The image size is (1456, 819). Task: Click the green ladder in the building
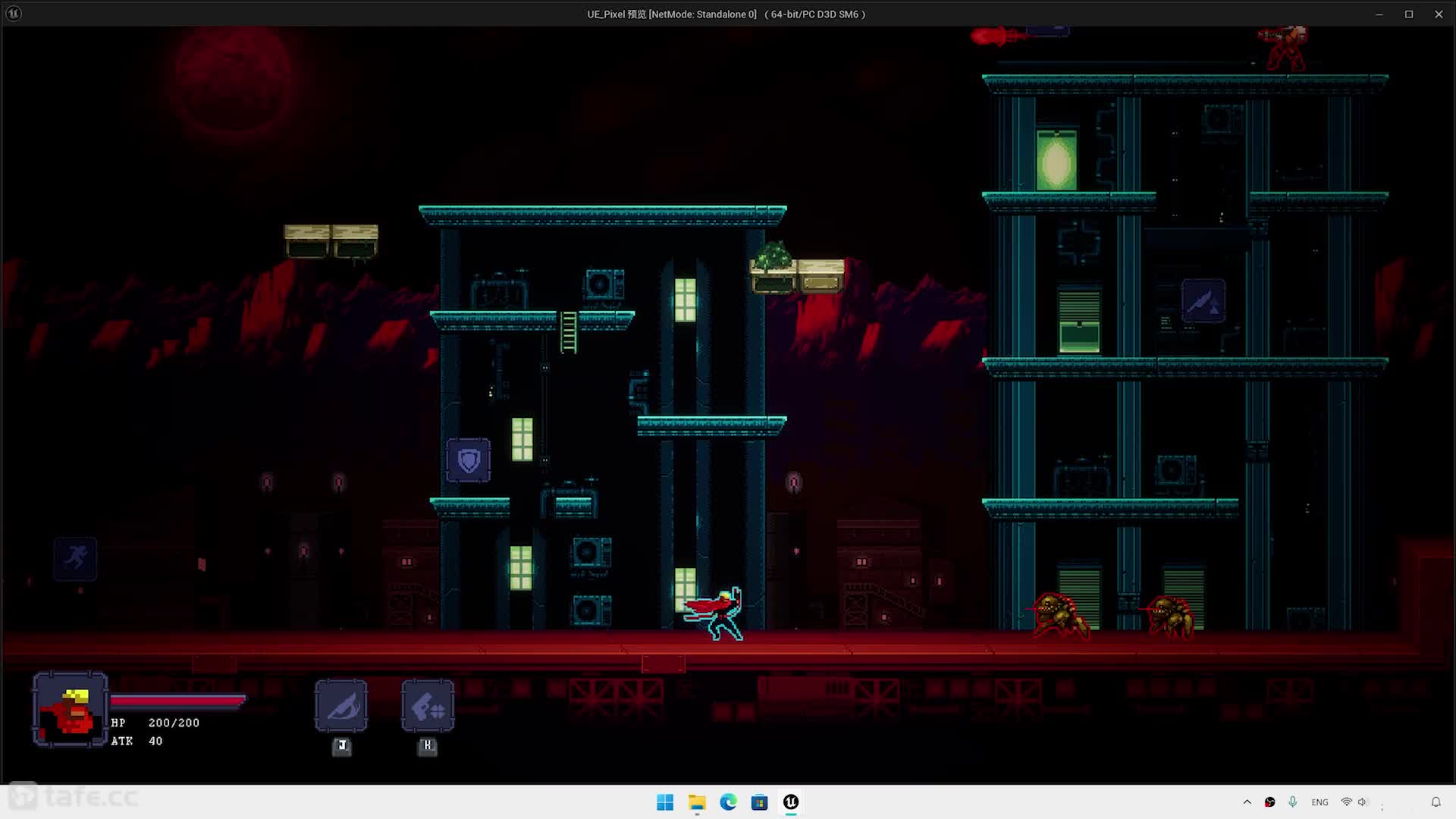coord(568,332)
